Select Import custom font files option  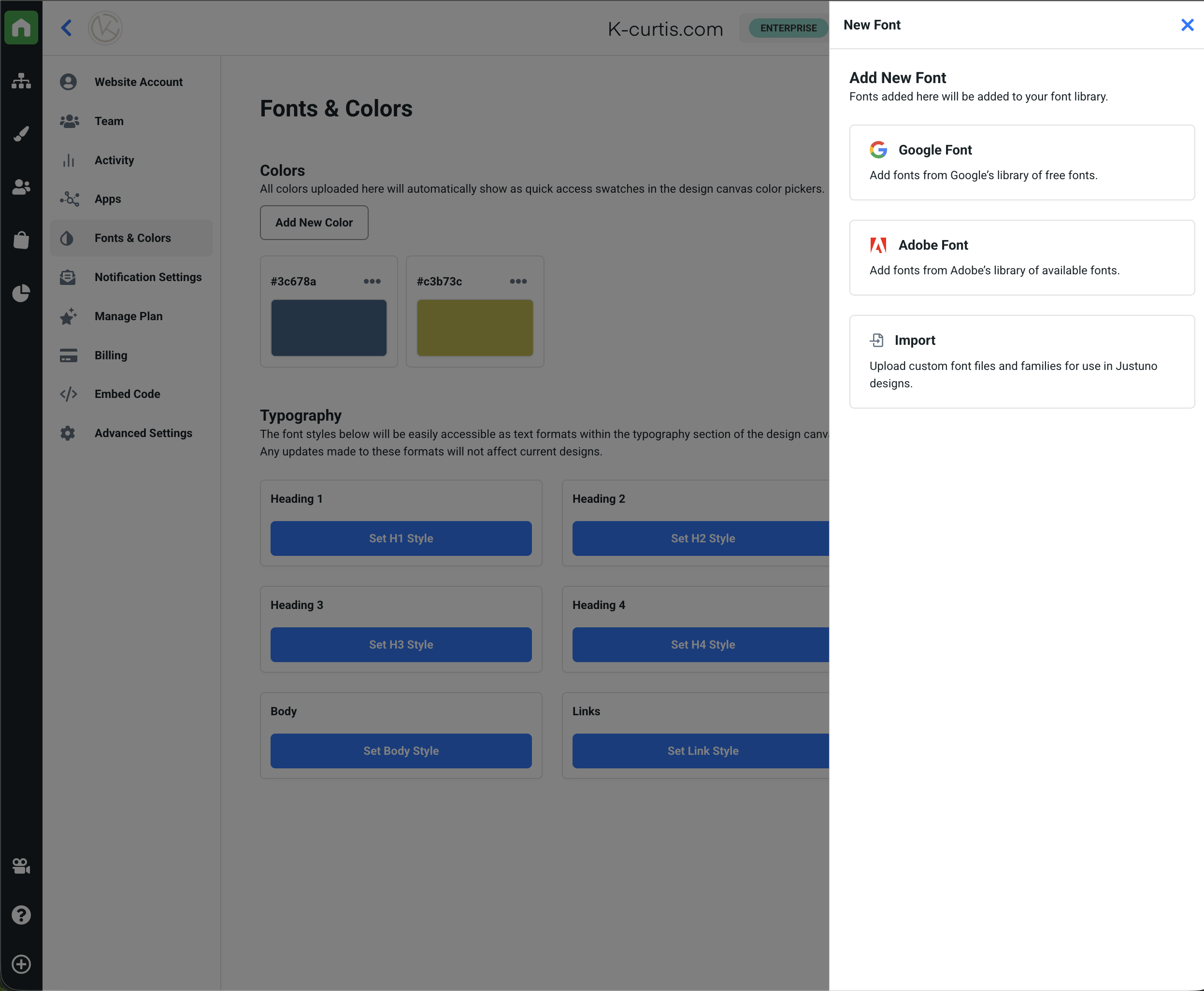click(x=1022, y=361)
